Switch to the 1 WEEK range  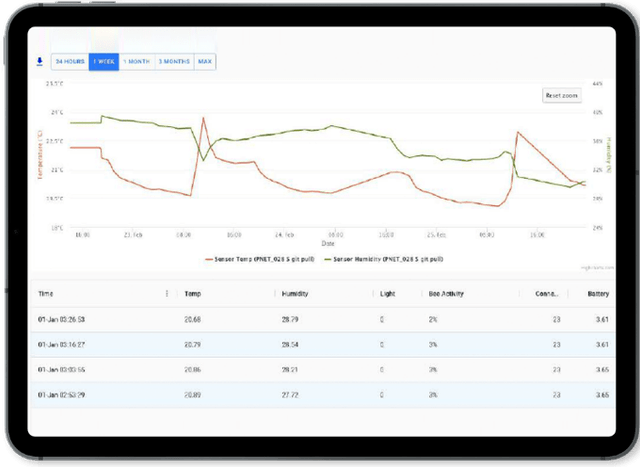104,62
